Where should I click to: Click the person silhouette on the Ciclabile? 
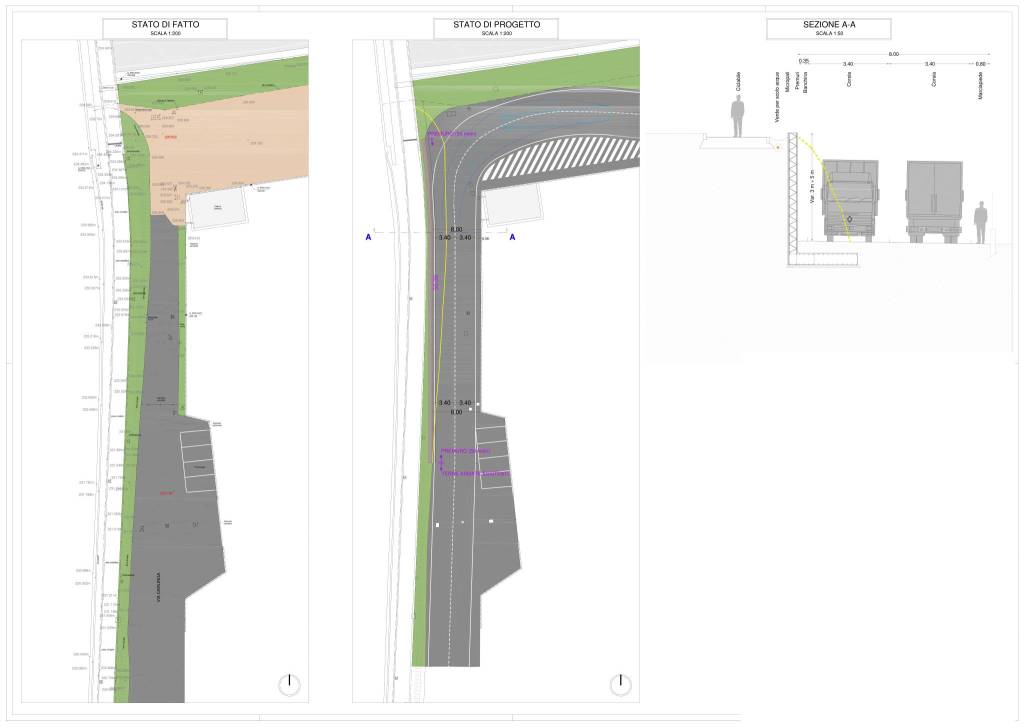[738, 118]
